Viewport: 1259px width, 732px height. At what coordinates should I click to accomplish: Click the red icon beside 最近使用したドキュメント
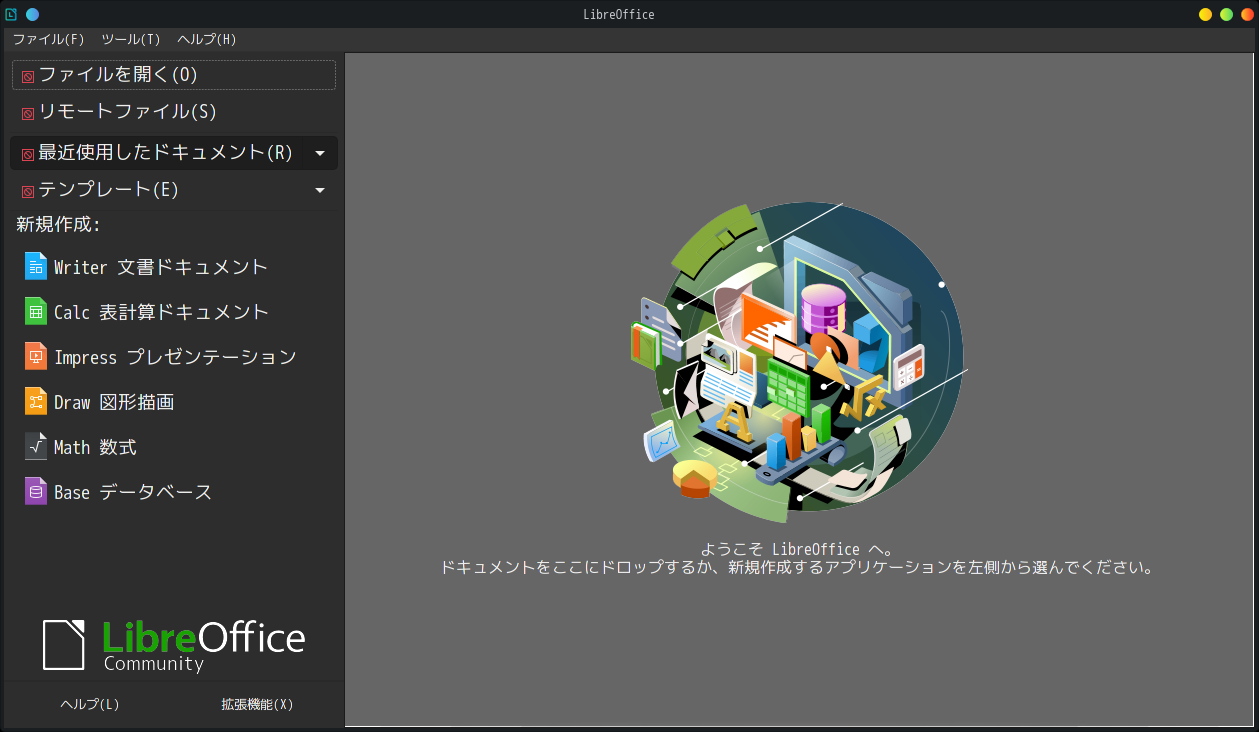(x=28, y=154)
